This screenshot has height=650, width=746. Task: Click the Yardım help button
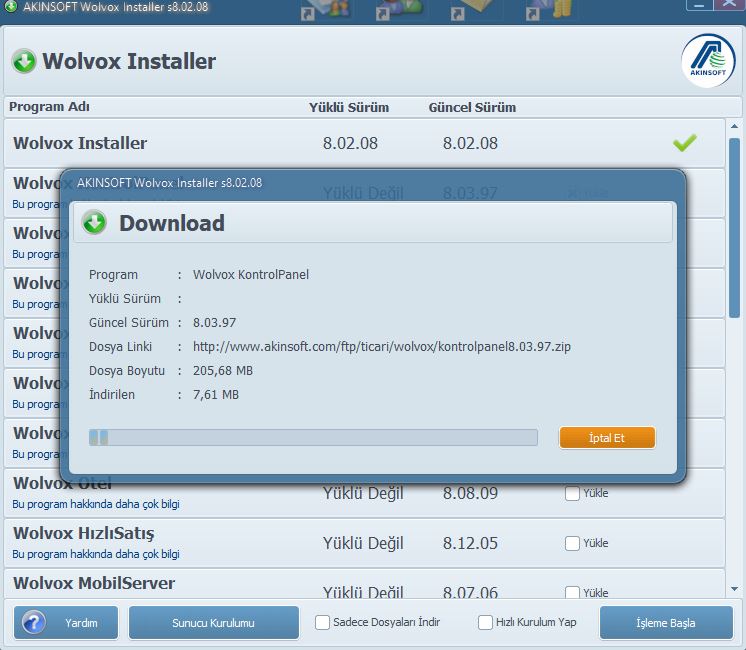[x=66, y=622]
